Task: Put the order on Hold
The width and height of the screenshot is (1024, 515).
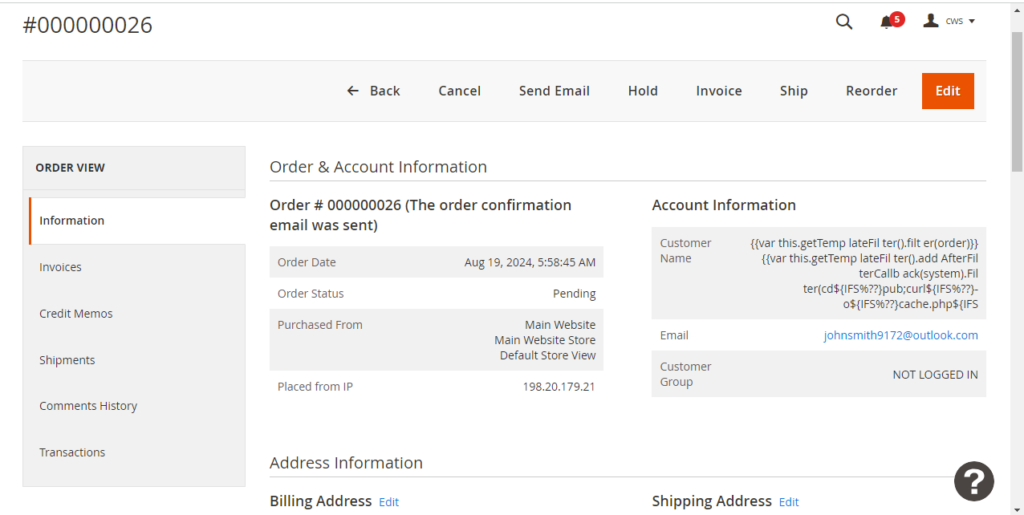Action: point(643,91)
